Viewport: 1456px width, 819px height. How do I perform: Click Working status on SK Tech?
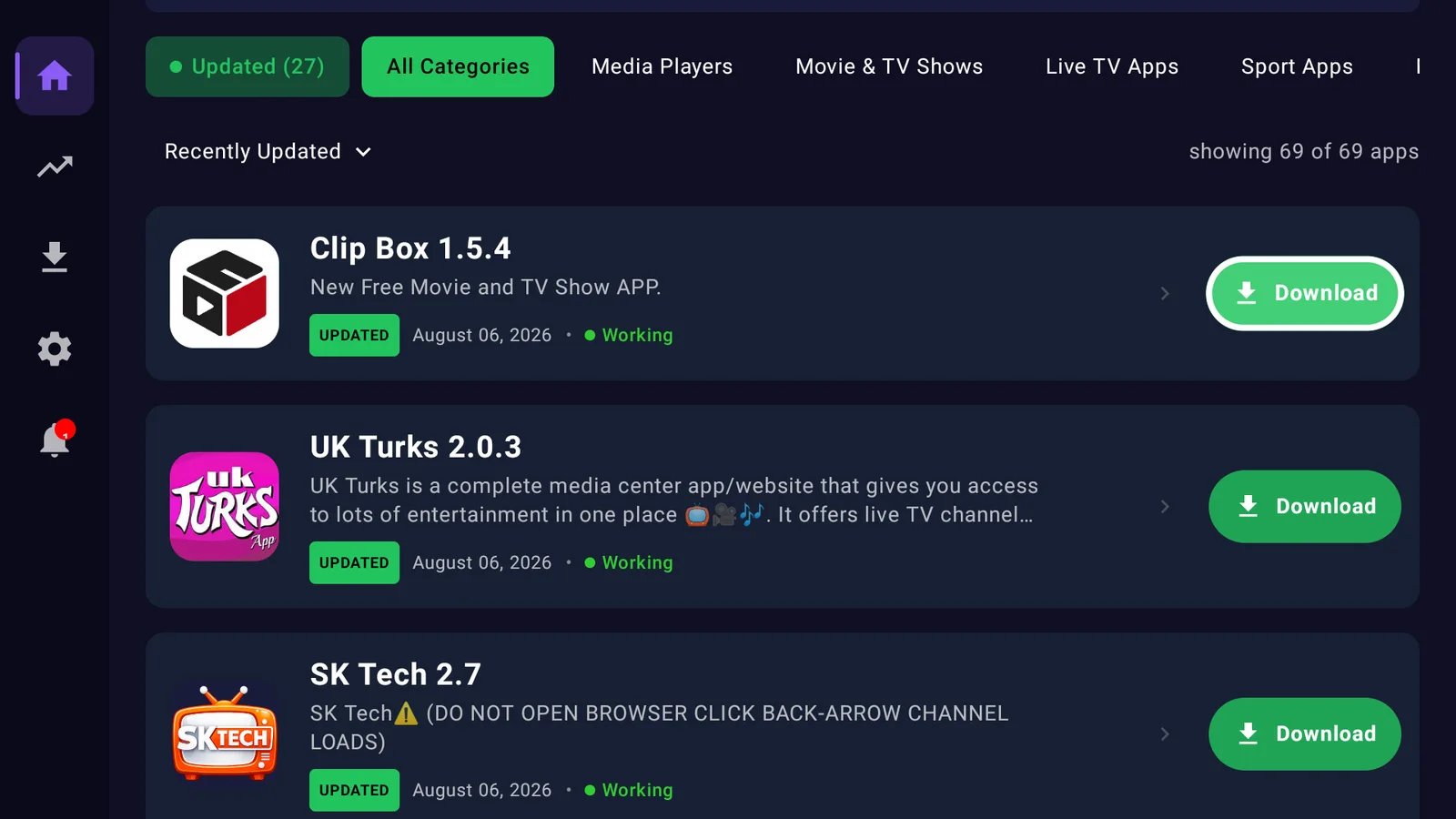pos(629,790)
